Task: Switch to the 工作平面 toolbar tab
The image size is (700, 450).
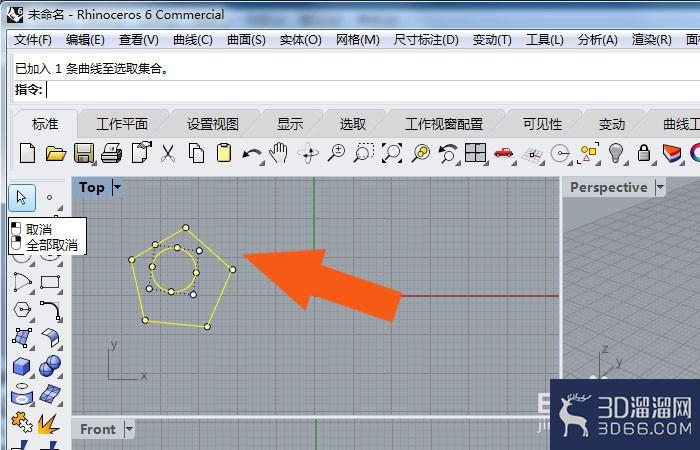Action: pos(122,124)
